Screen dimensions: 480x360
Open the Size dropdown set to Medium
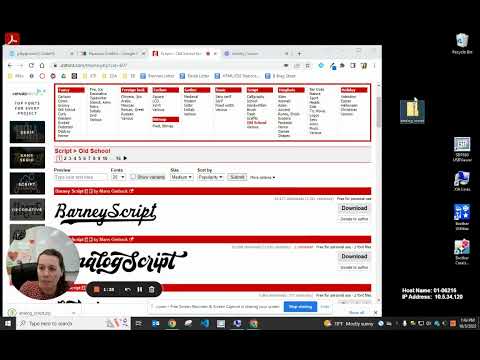tap(182, 177)
